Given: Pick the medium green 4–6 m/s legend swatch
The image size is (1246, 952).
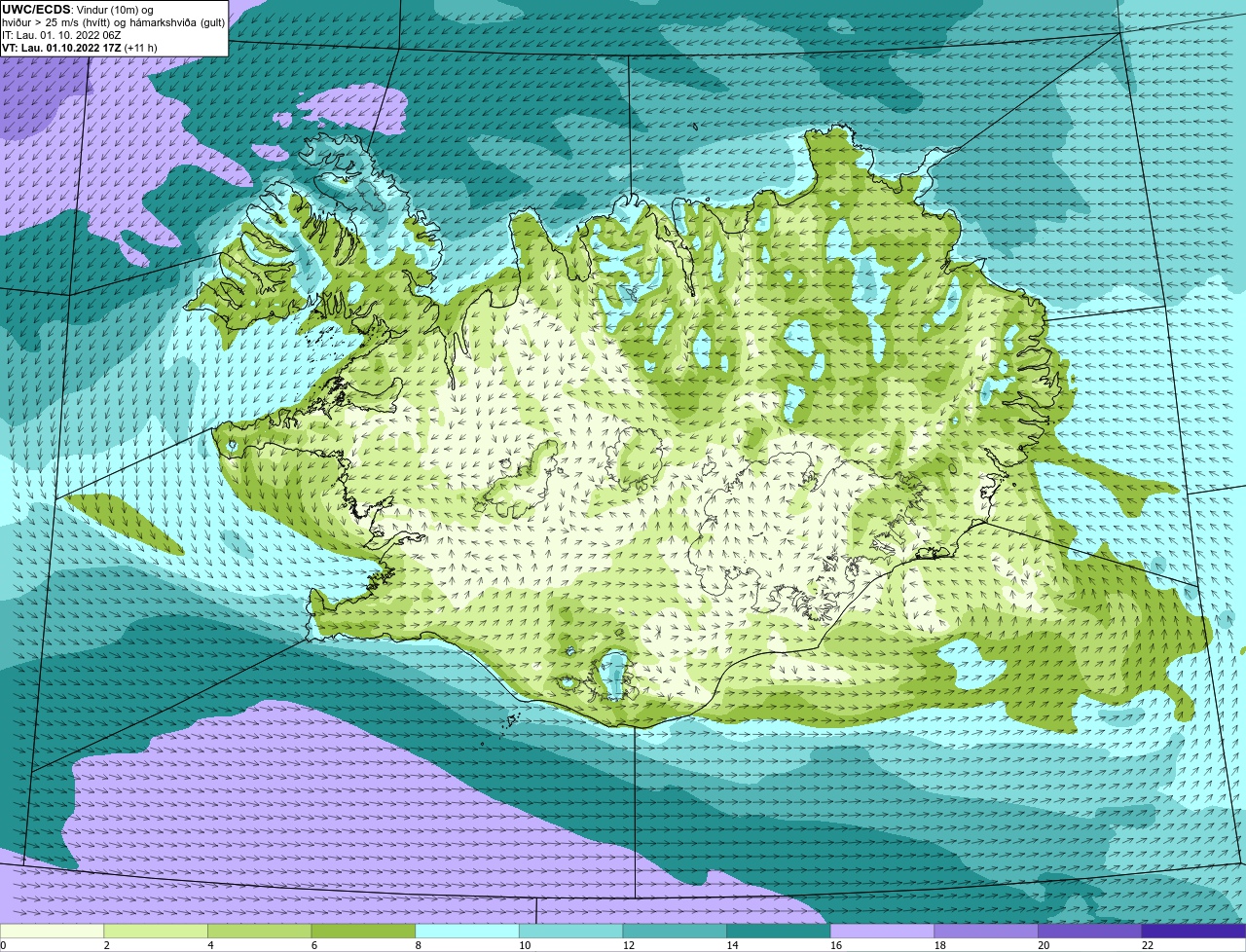Looking at the screenshot, I should pos(260,931).
